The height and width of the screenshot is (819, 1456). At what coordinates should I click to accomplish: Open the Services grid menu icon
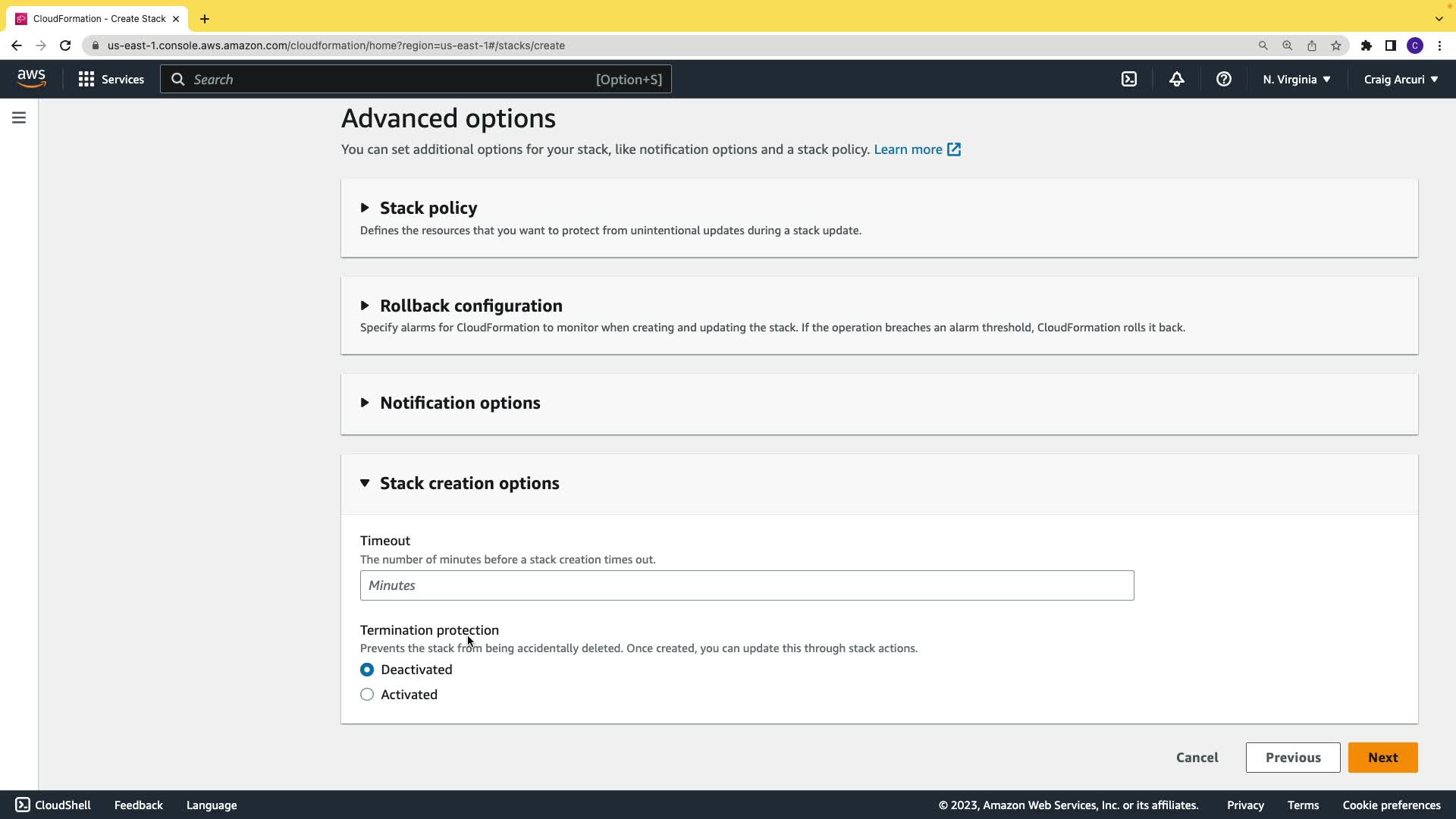(x=86, y=79)
